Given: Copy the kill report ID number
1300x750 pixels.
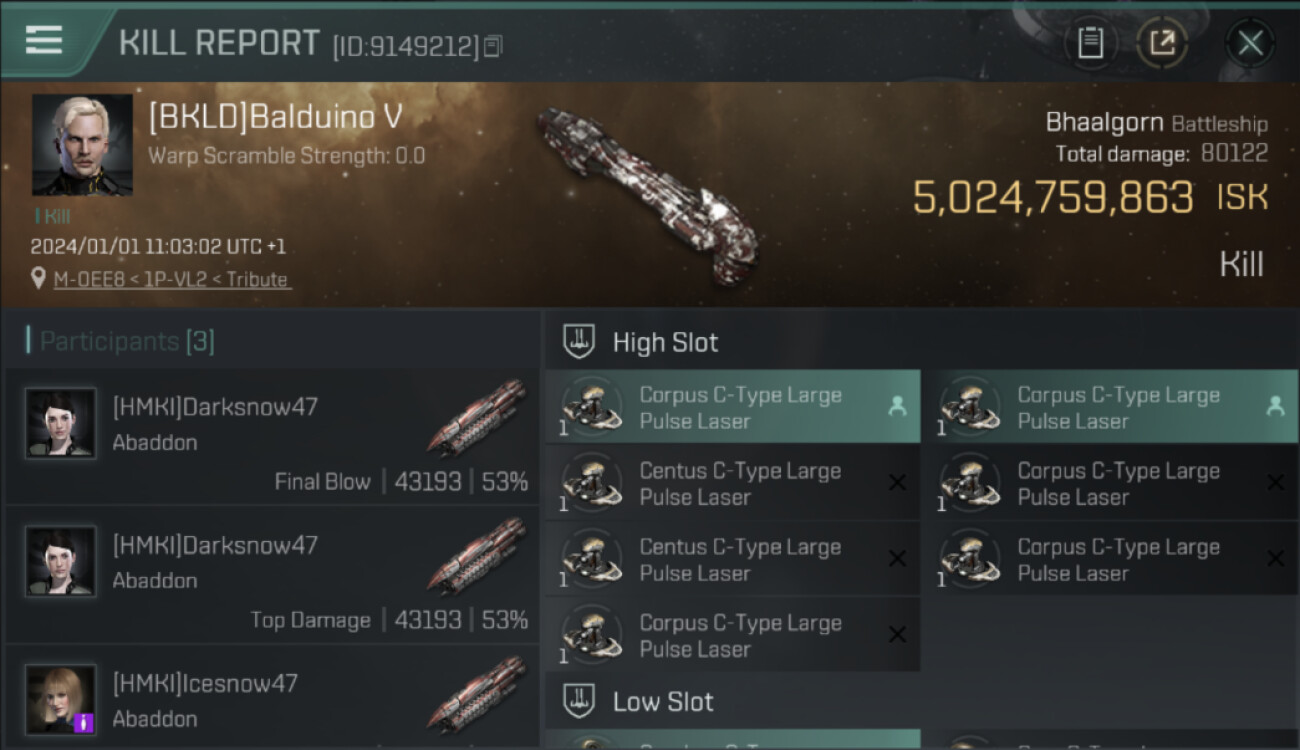Looking at the screenshot, I should pos(492,46).
